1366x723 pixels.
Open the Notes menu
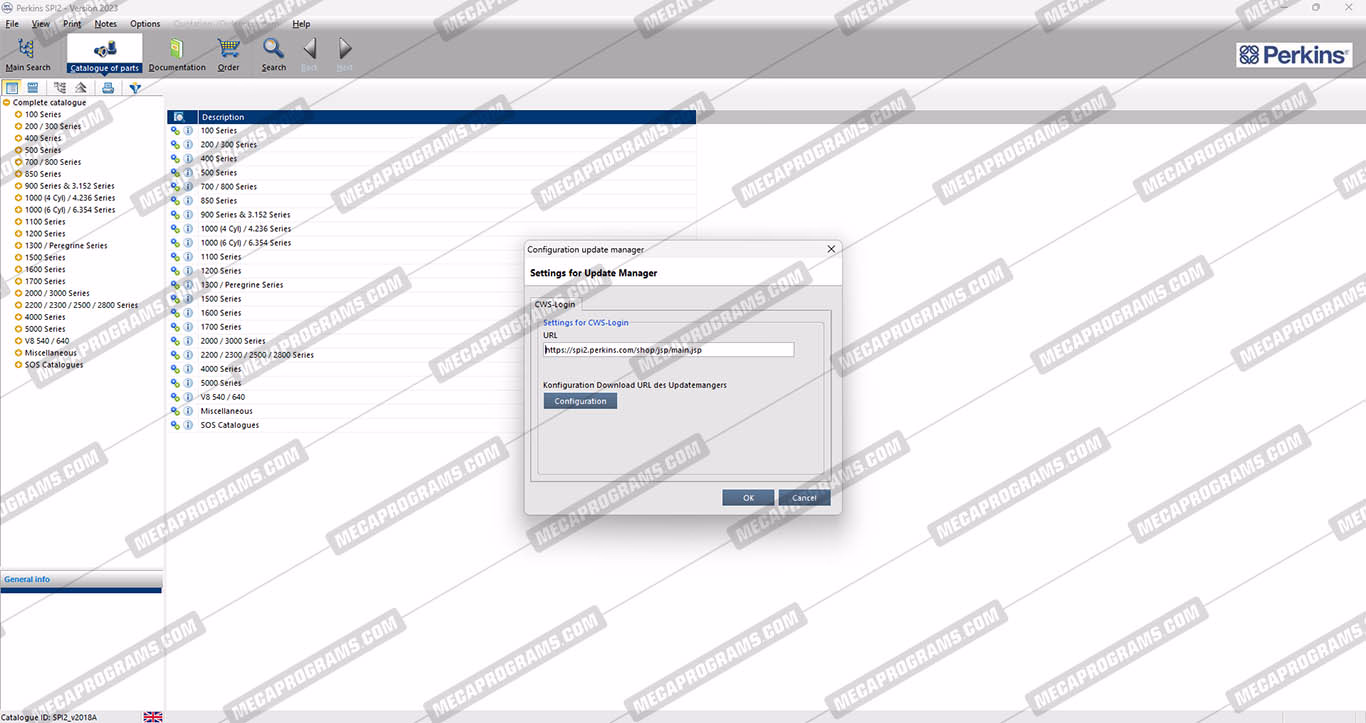click(105, 24)
